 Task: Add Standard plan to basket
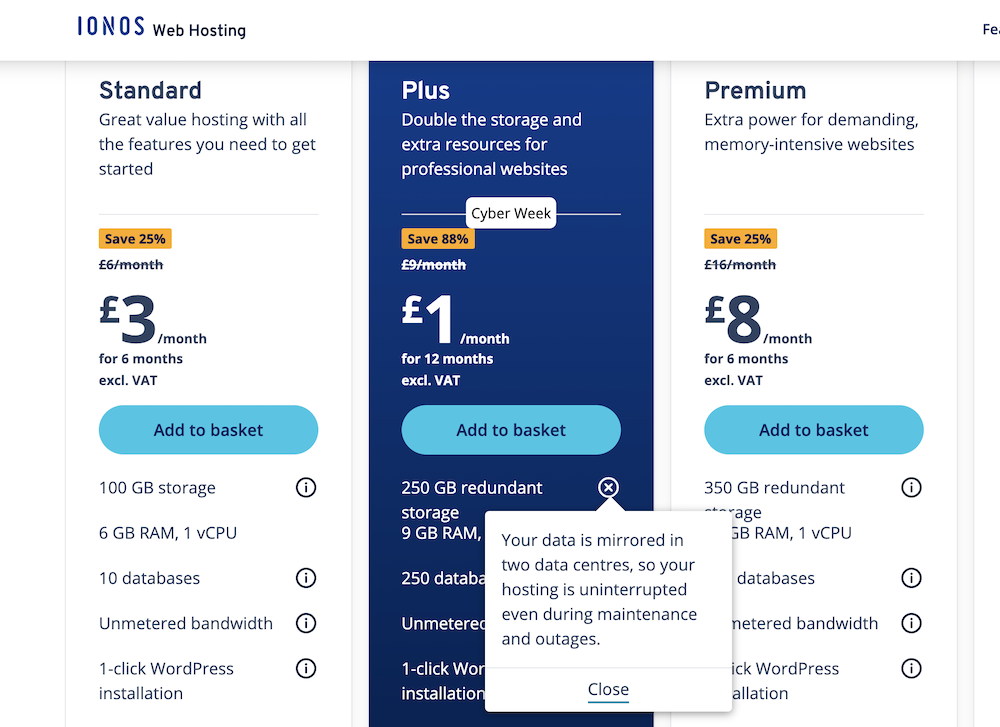(x=208, y=430)
